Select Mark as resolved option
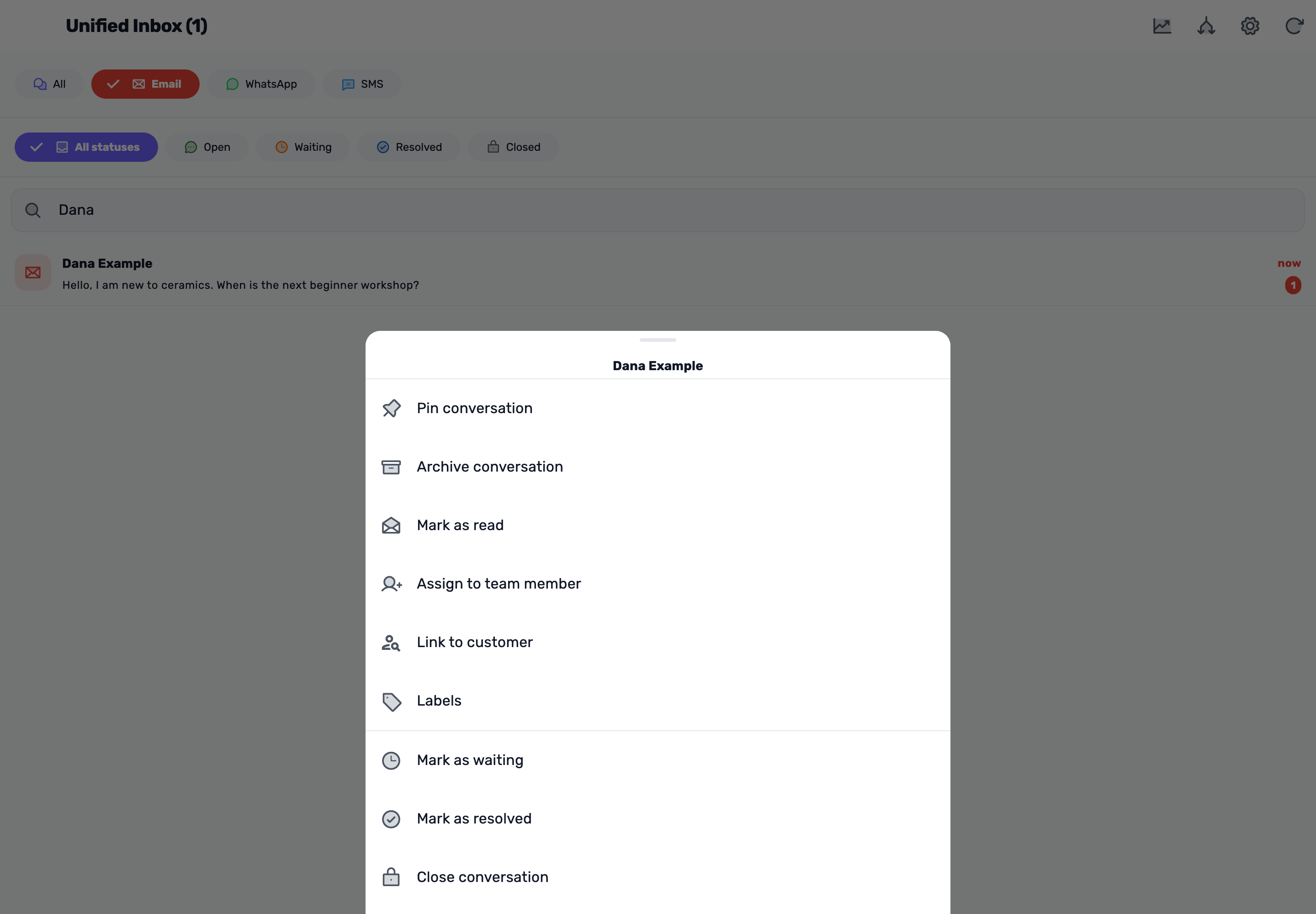This screenshot has height=914, width=1316. coord(658,818)
